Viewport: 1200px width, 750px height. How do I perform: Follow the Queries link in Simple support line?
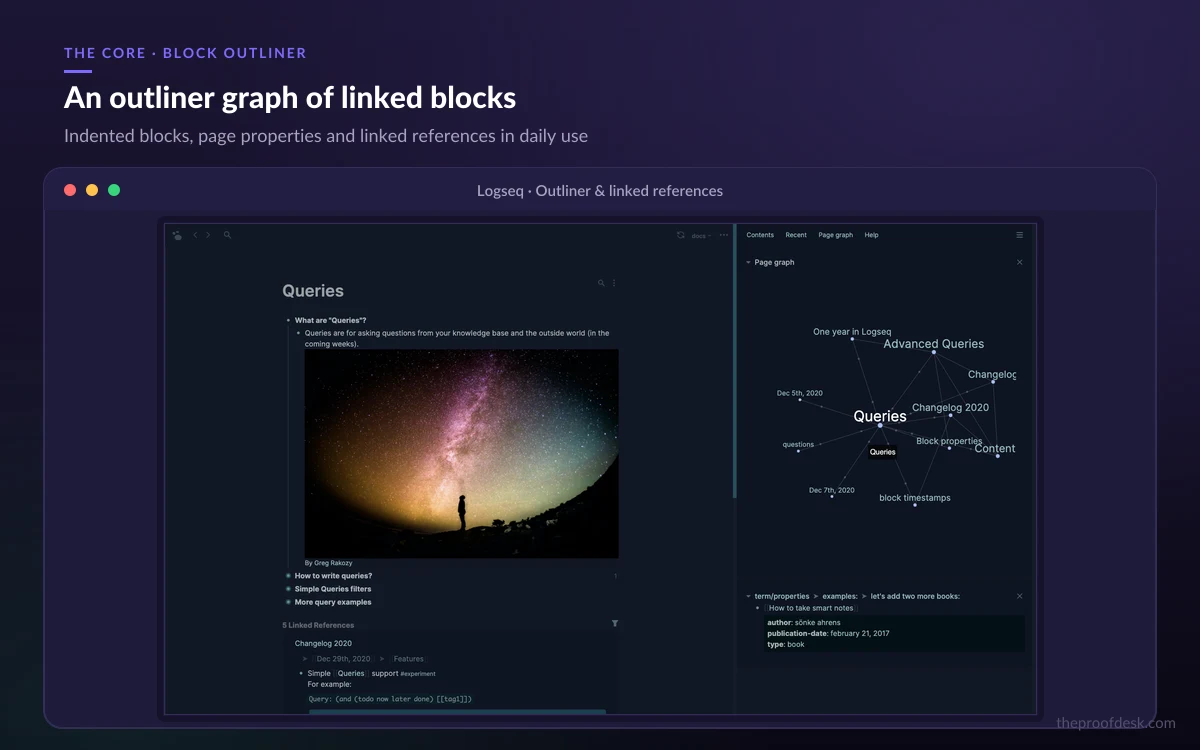click(351, 673)
